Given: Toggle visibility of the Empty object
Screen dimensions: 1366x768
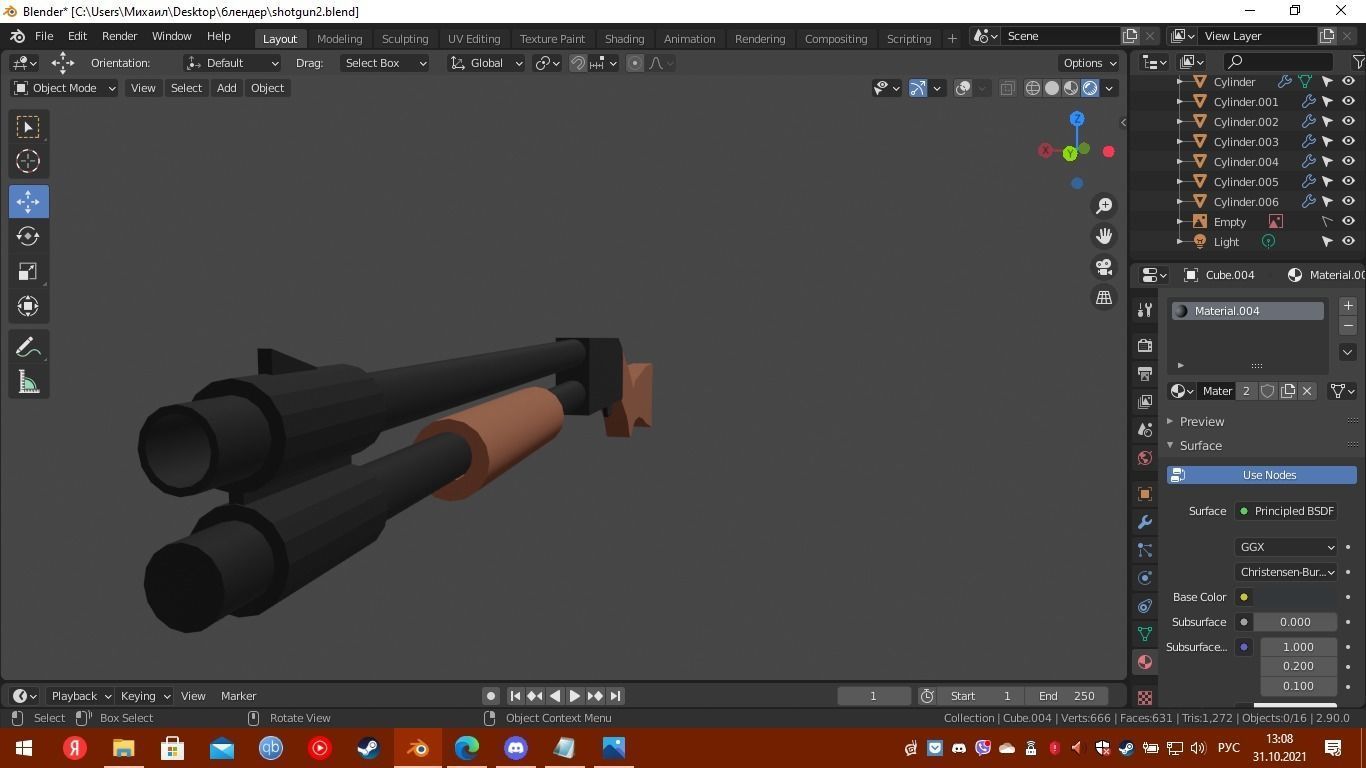Looking at the screenshot, I should pos(1348,221).
